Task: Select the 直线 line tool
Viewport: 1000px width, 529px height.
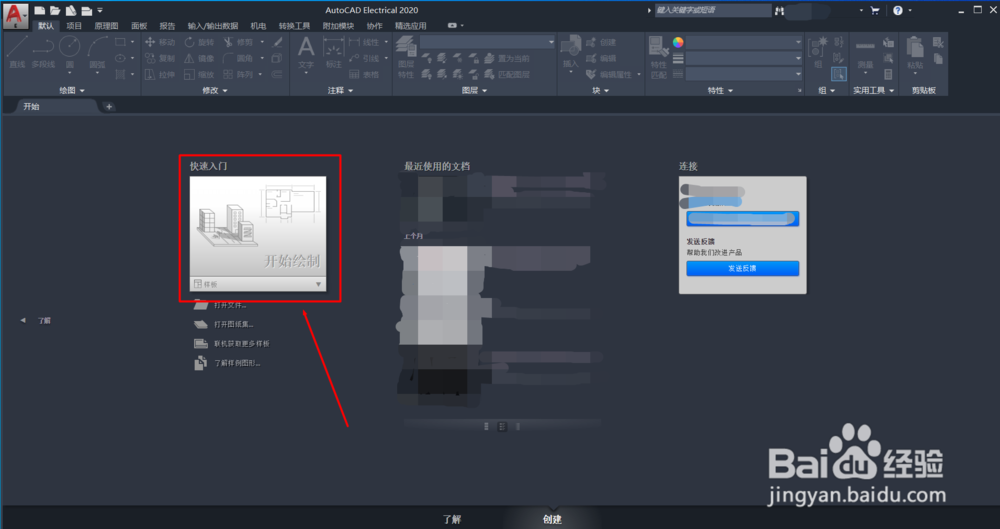Action: (17, 52)
